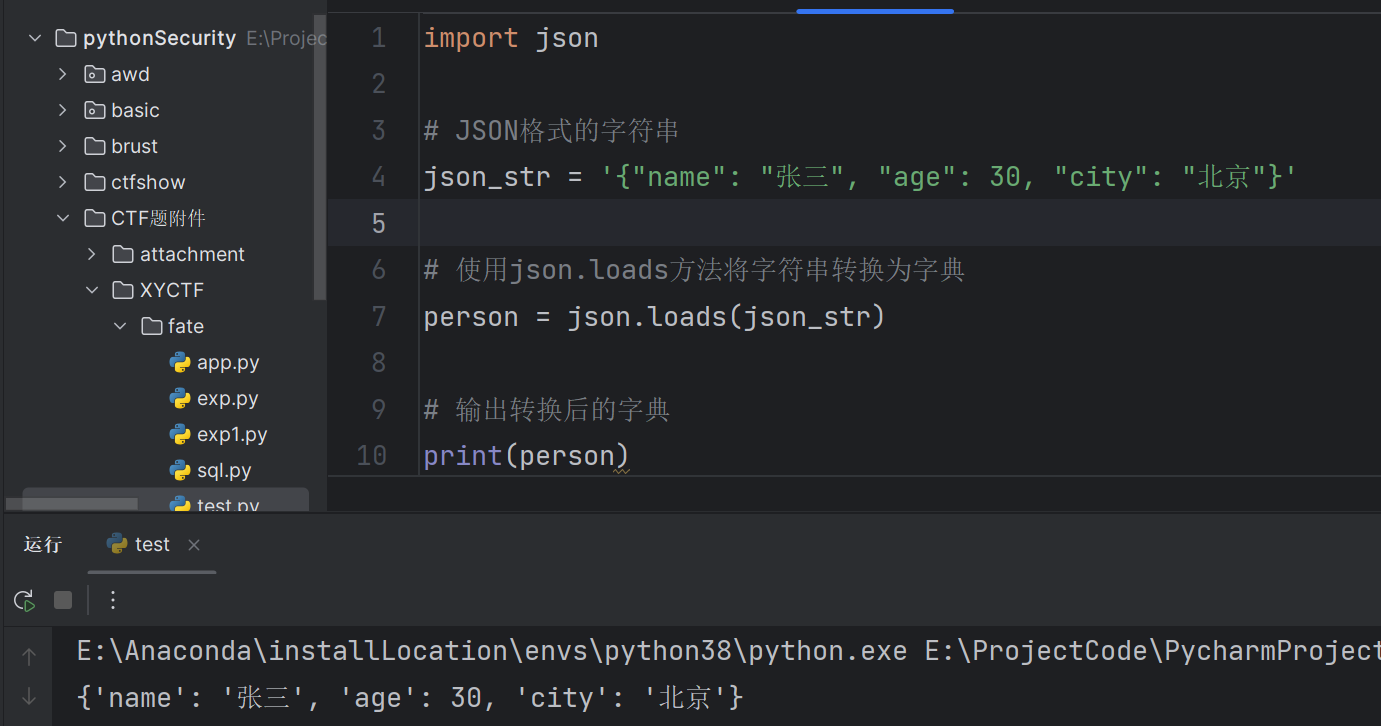The width and height of the screenshot is (1381, 726).
Task: Click the console up arrow icon
Action: (x=29, y=657)
